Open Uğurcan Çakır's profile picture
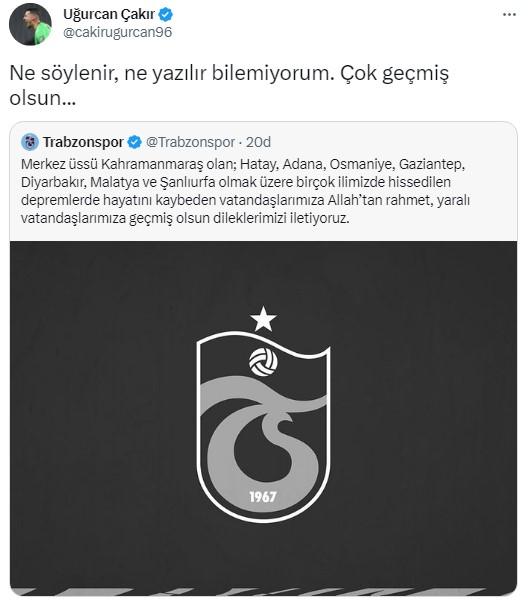 point(30,24)
